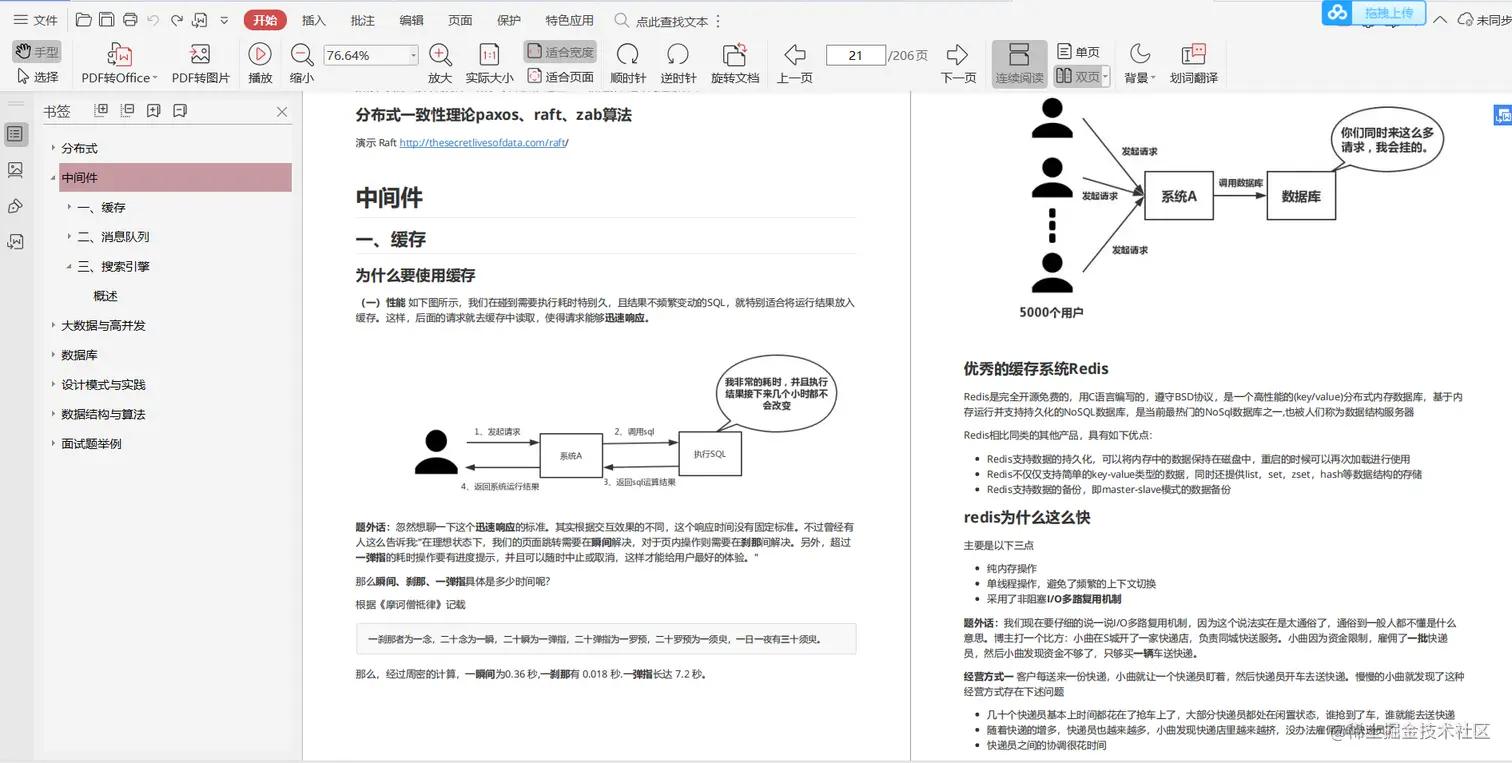
Task: Collapse the 三、搜索引擎 bookmark node
Action: coord(69,266)
